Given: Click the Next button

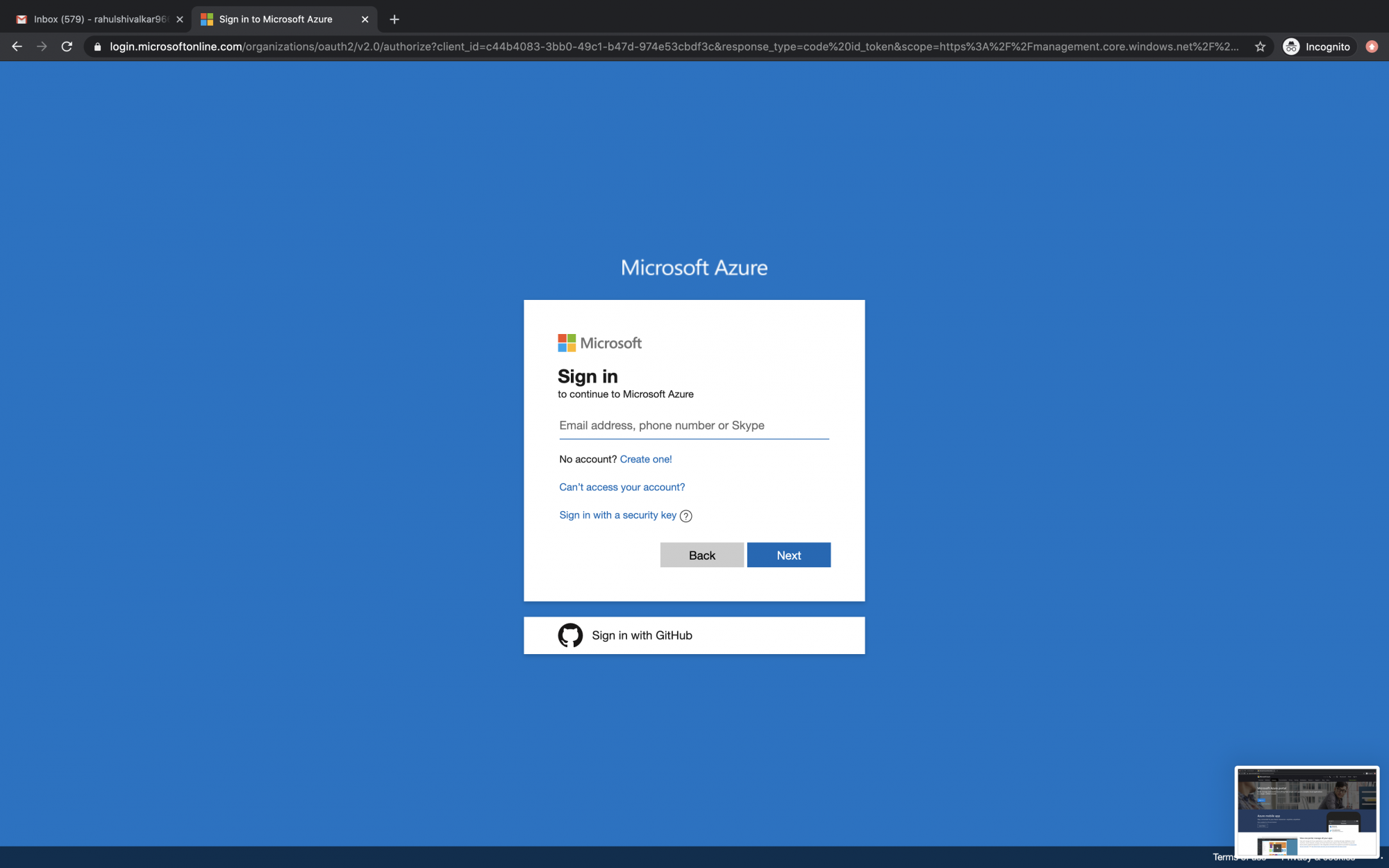Looking at the screenshot, I should tap(788, 555).
